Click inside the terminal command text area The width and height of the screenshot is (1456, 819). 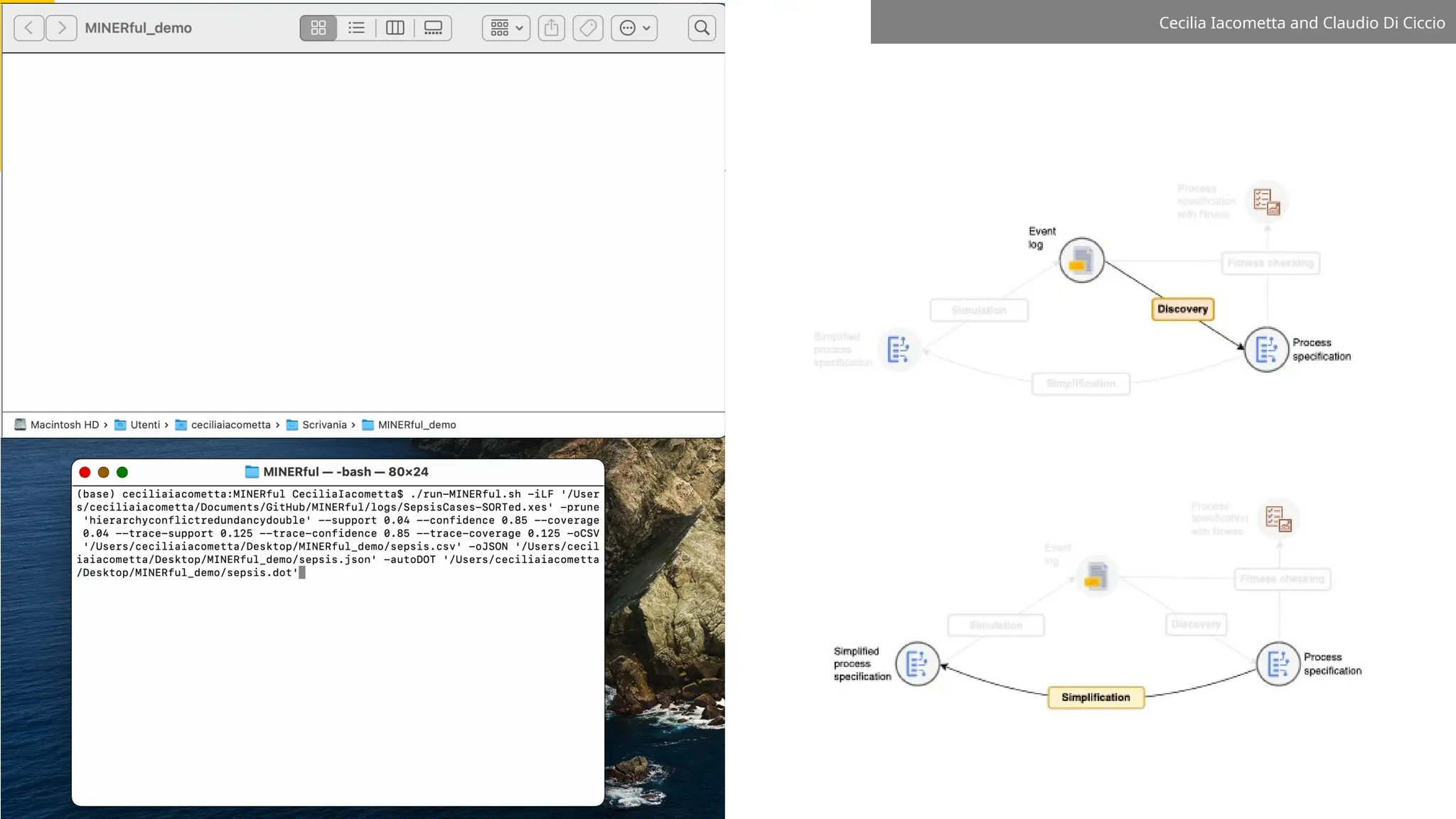pyautogui.click(x=338, y=533)
